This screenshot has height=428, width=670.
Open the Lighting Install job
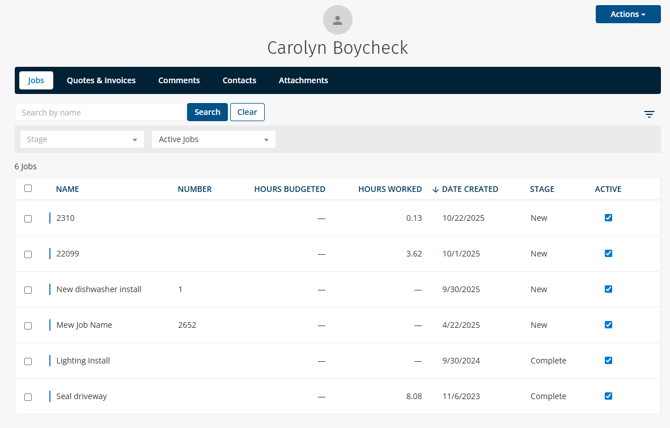[83, 361]
